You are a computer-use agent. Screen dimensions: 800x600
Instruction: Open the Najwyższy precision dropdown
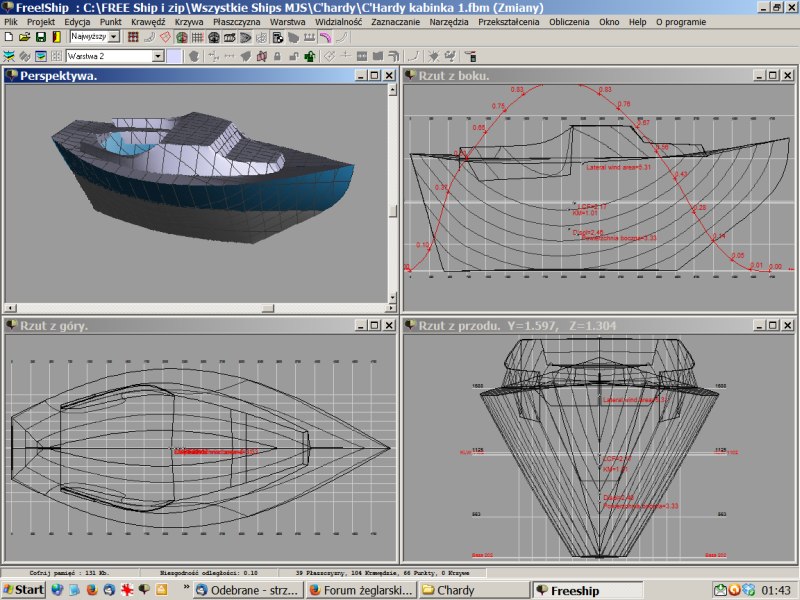tap(113, 37)
